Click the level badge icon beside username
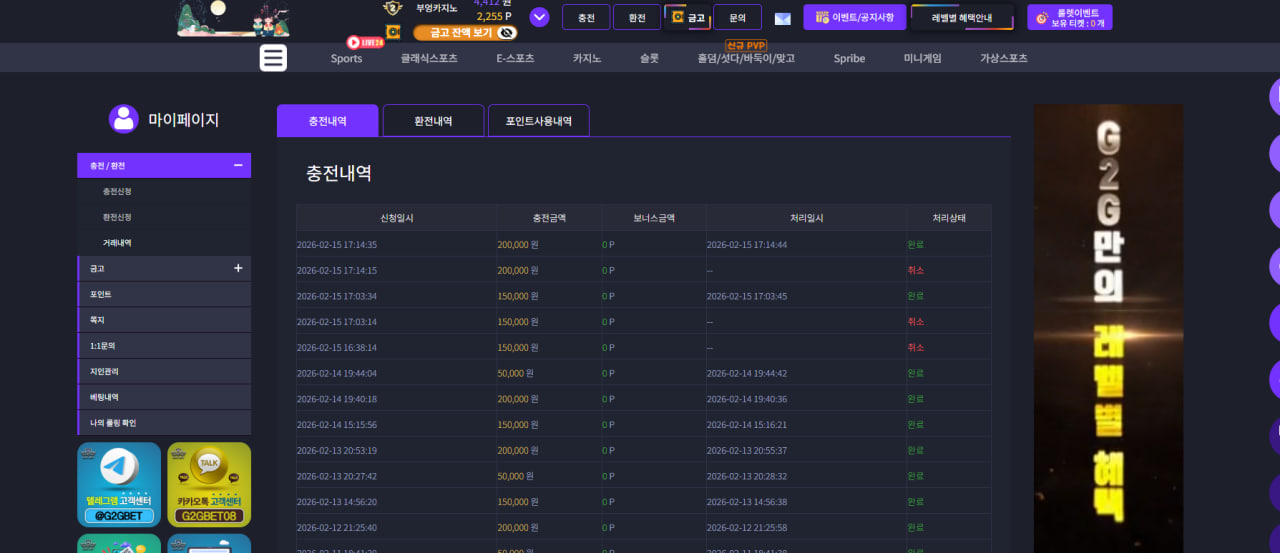This screenshot has width=1280, height=553. click(392, 8)
